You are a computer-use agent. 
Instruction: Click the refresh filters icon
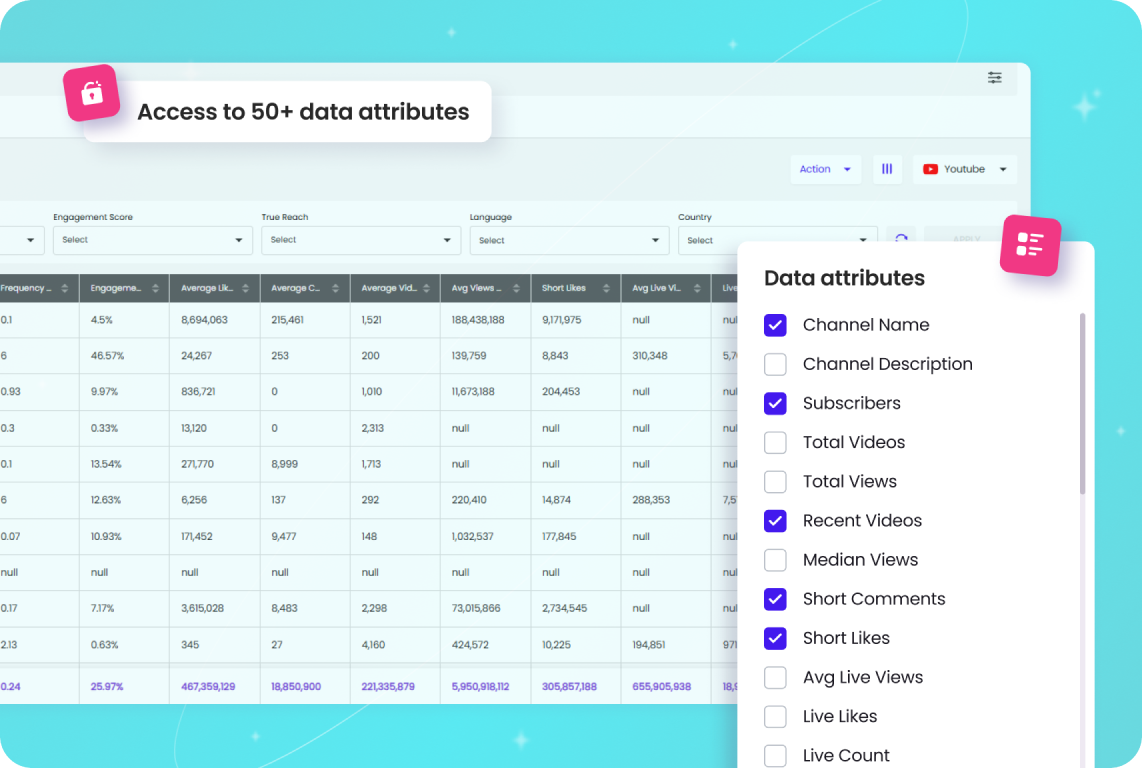pyautogui.click(x=901, y=238)
